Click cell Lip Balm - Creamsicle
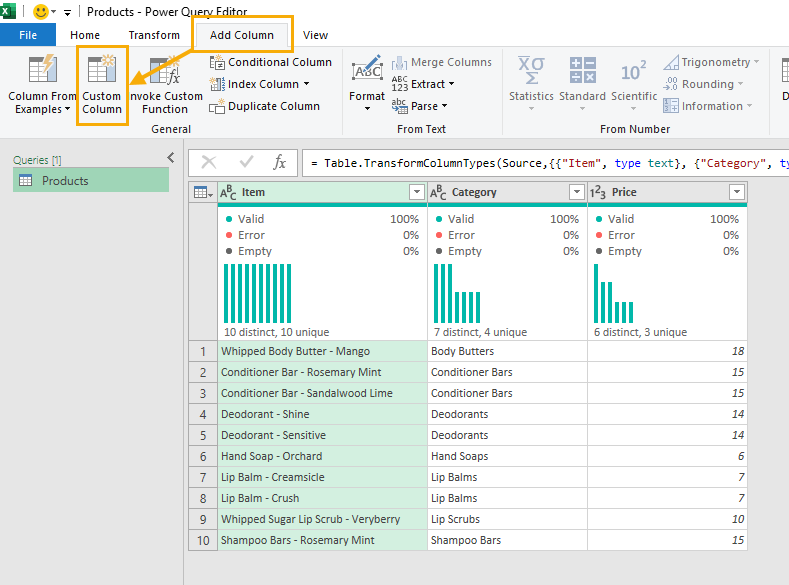Image resolution: width=789 pixels, height=585 pixels. pyautogui.click(x=322, y=477)
